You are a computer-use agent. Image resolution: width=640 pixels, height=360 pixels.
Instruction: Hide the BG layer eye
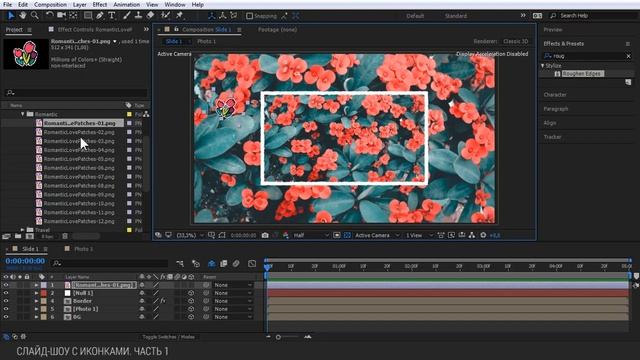pyautogui.click(x=6, y=317)
